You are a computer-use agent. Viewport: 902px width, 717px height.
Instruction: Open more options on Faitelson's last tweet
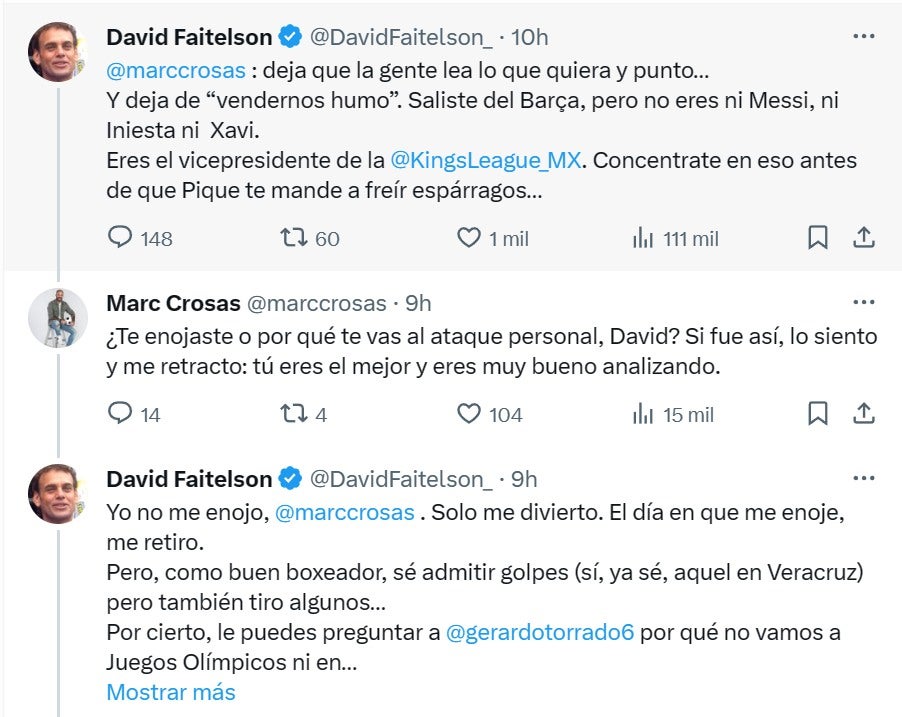point(864,478)
